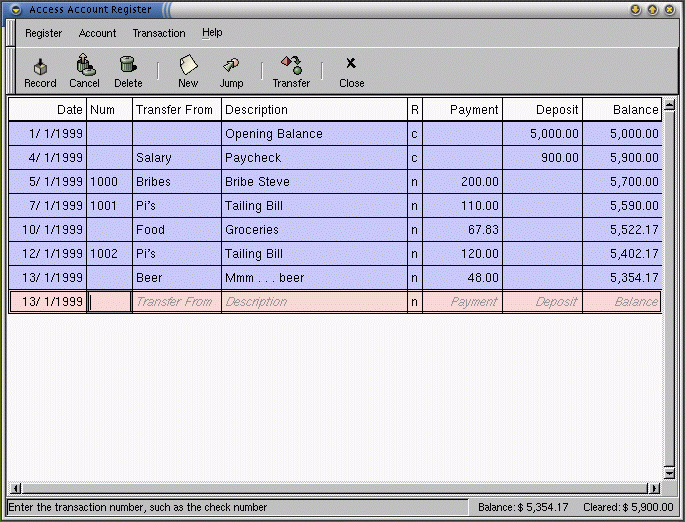The image size is (685, 522).
Task: Toggle reconcile flag on Paycheck row
Action: 414,158
